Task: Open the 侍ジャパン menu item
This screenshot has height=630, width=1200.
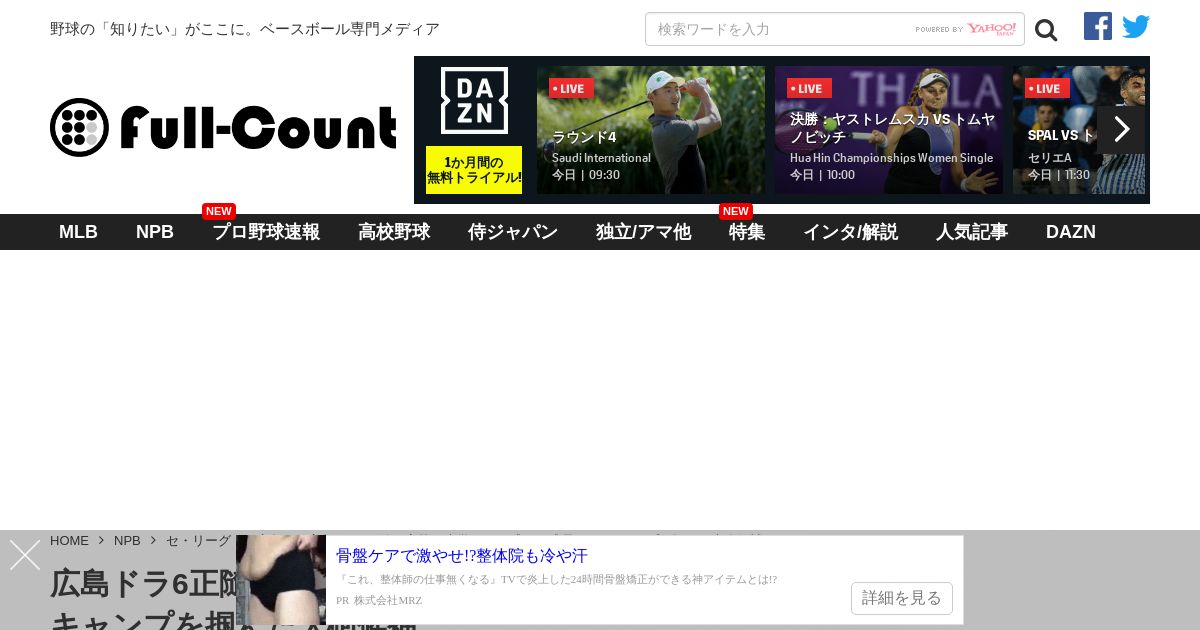Action: (513, 232)
